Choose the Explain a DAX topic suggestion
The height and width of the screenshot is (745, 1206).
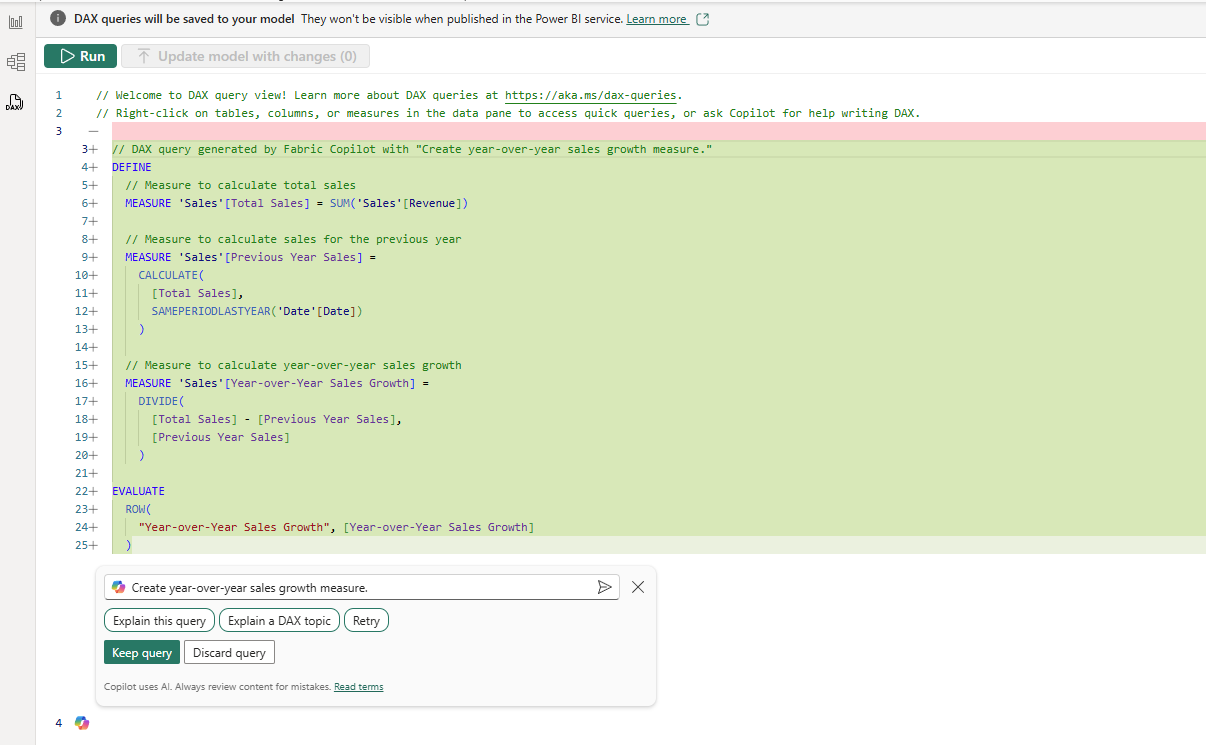tap(279, 621)
